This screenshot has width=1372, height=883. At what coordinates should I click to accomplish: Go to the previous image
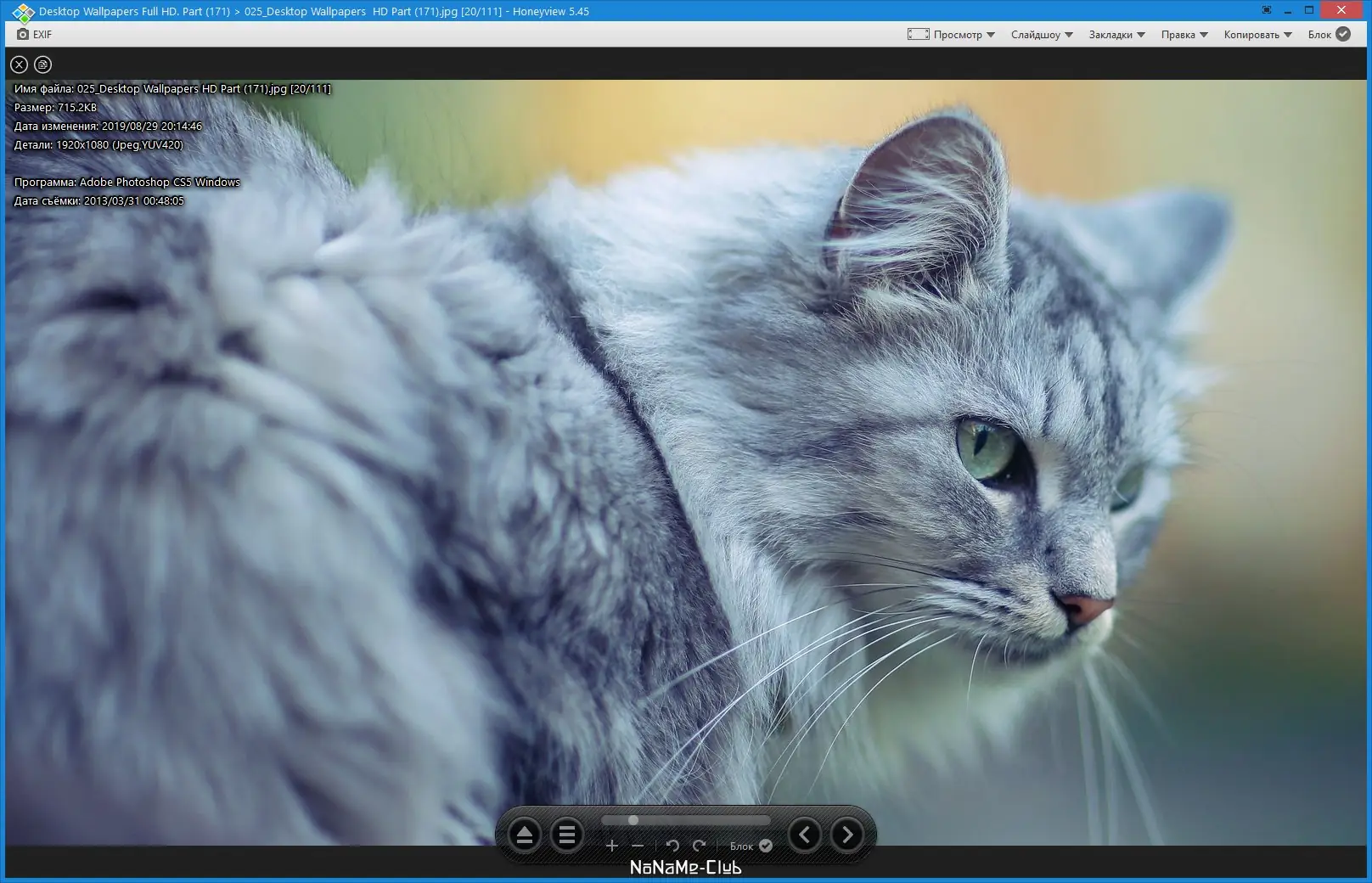805,835
